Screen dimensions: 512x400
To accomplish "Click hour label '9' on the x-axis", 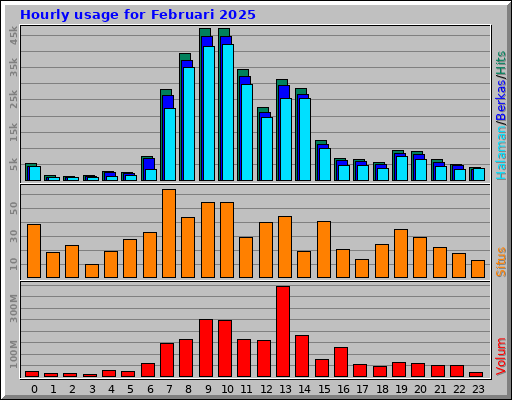I will point(208,389).
